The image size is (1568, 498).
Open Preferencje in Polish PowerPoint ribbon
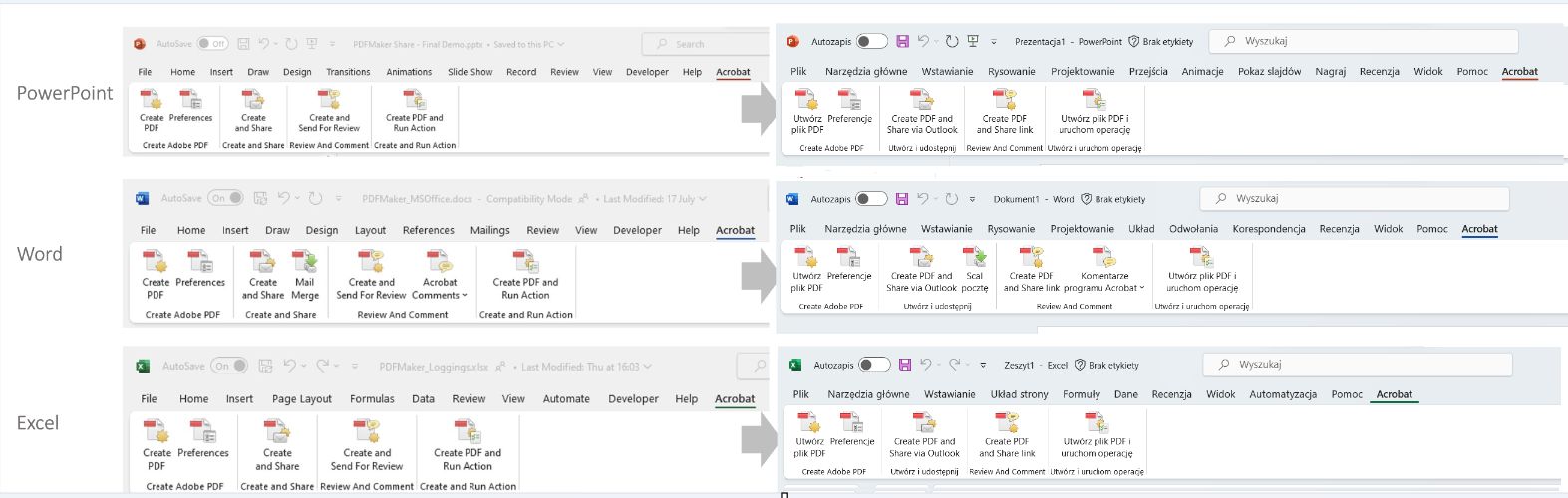coord(849,107)
